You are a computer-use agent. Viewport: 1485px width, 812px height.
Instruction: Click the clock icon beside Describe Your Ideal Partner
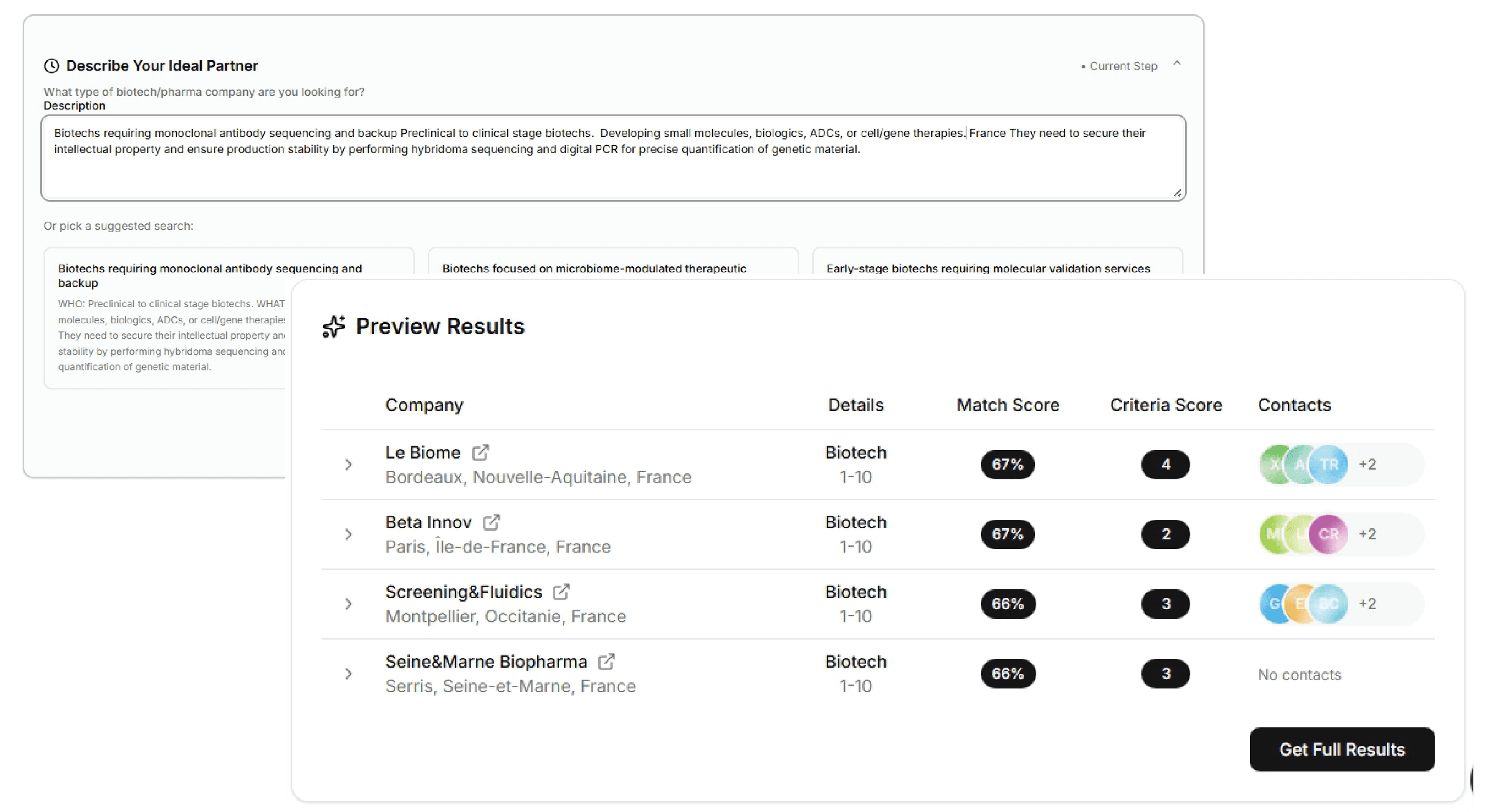pyautogui.click(x=53, y=65)
